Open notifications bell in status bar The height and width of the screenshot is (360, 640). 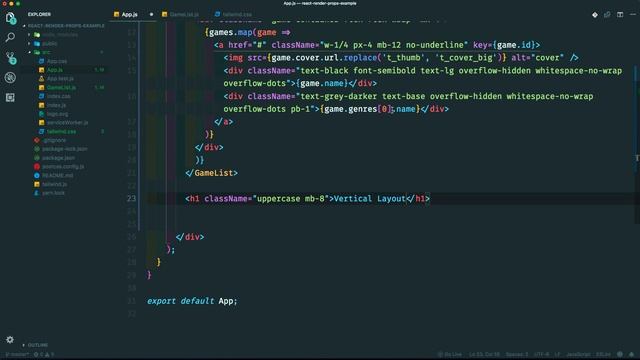point(631,355)
